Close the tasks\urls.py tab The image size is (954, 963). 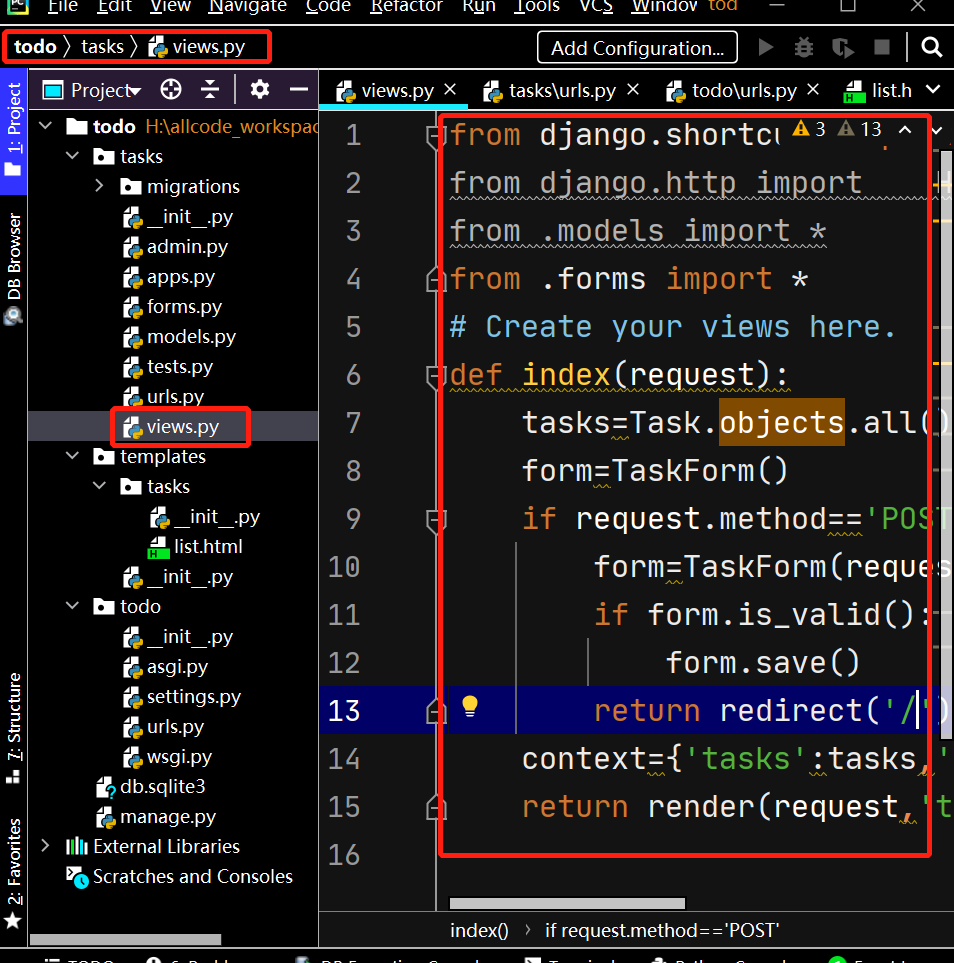(x=633, y=90)
